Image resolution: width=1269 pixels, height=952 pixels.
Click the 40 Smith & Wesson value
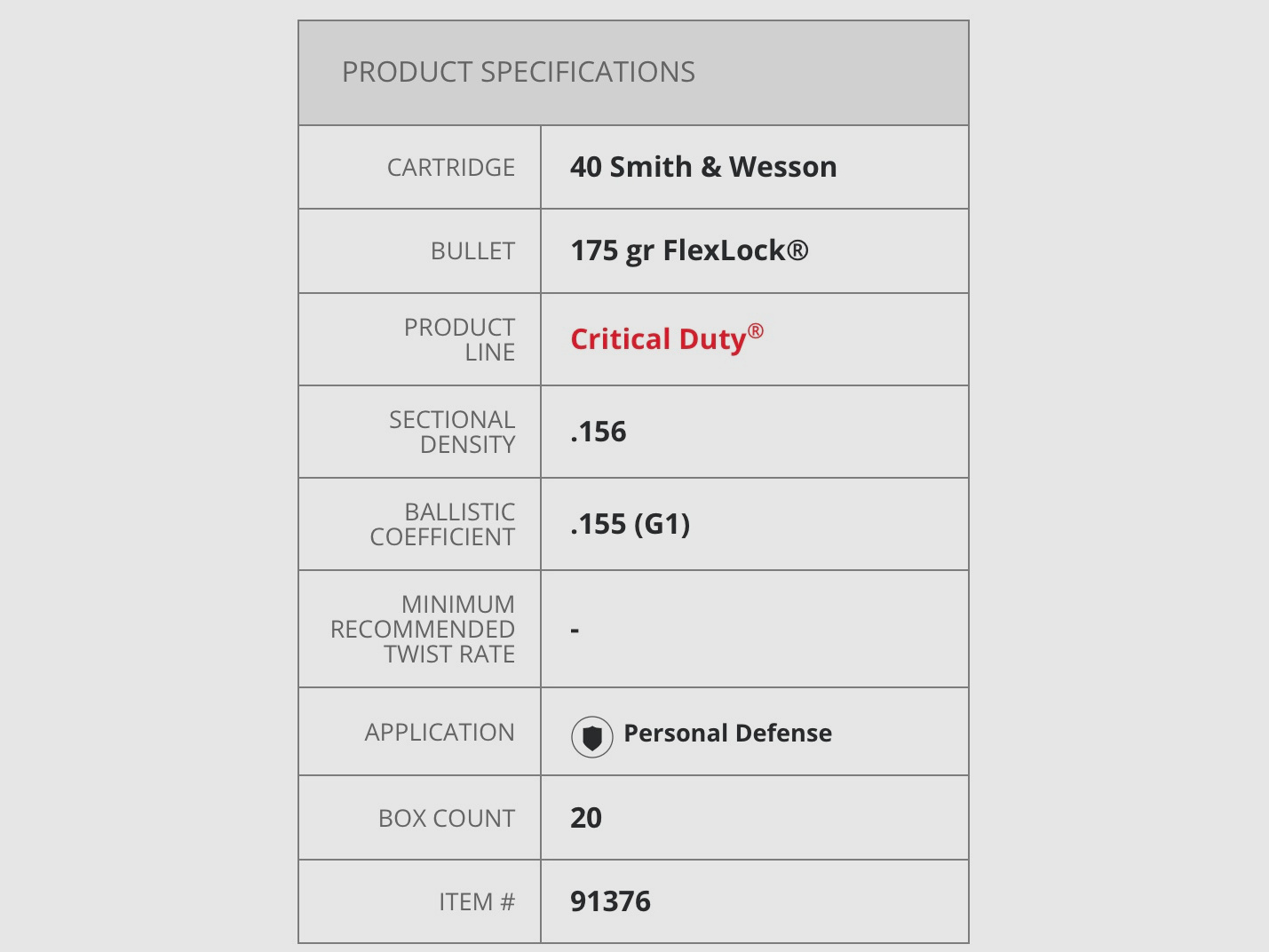(x=703, y=167)
